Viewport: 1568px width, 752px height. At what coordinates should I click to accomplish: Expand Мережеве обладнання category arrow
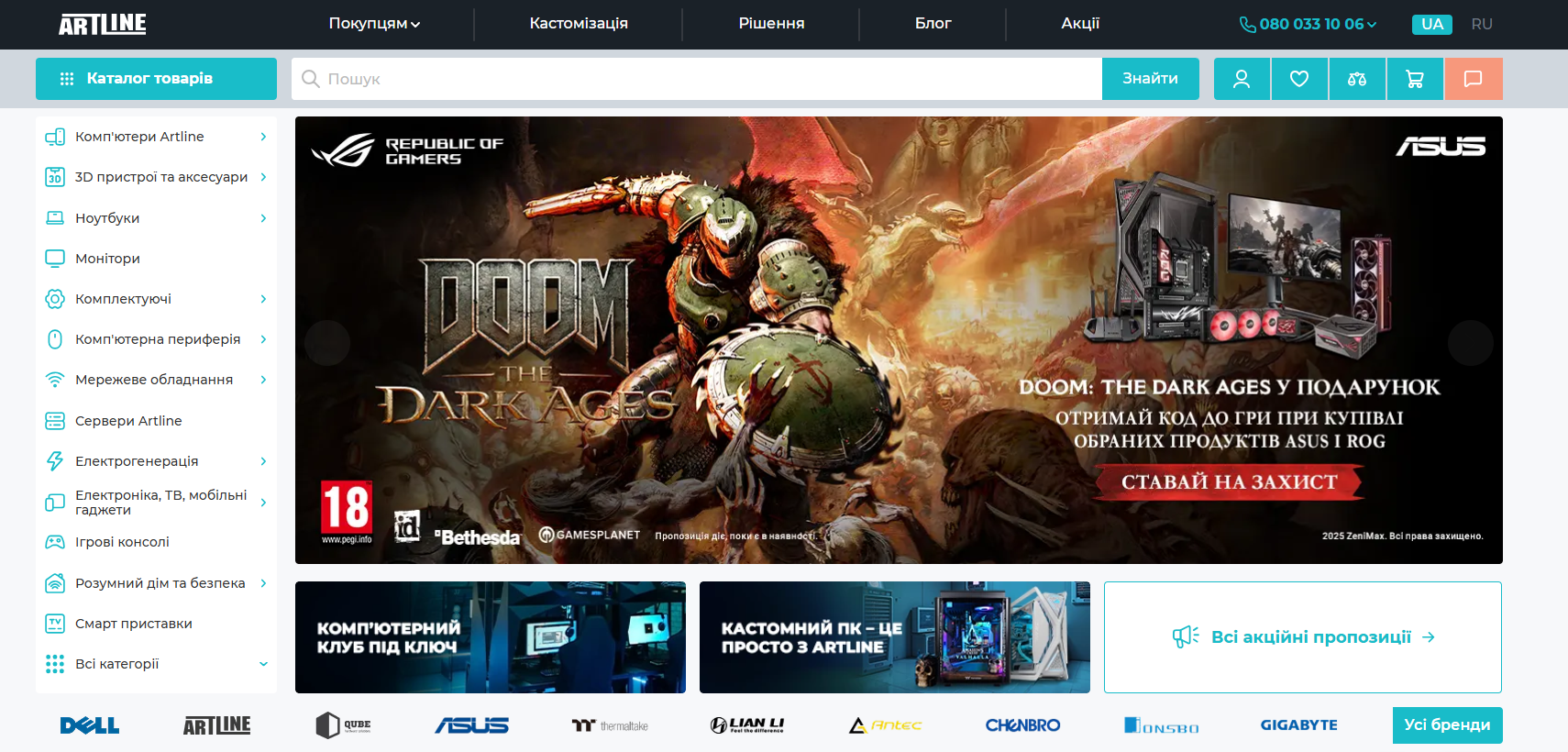pos(263,380)
